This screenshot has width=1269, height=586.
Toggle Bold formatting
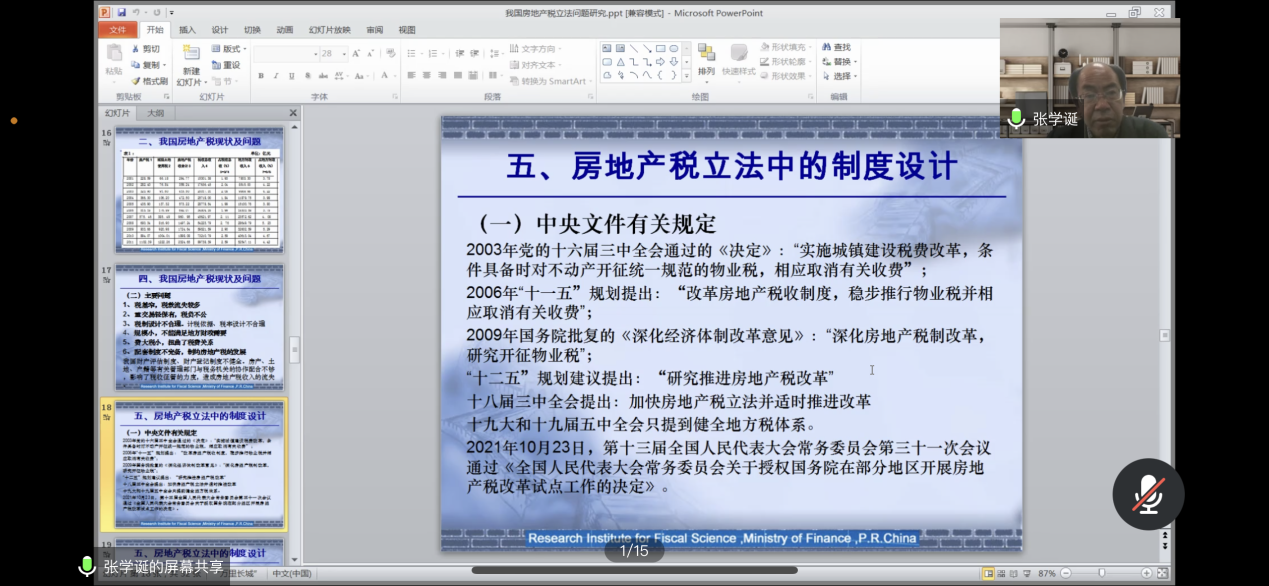[x=261, y=76]
